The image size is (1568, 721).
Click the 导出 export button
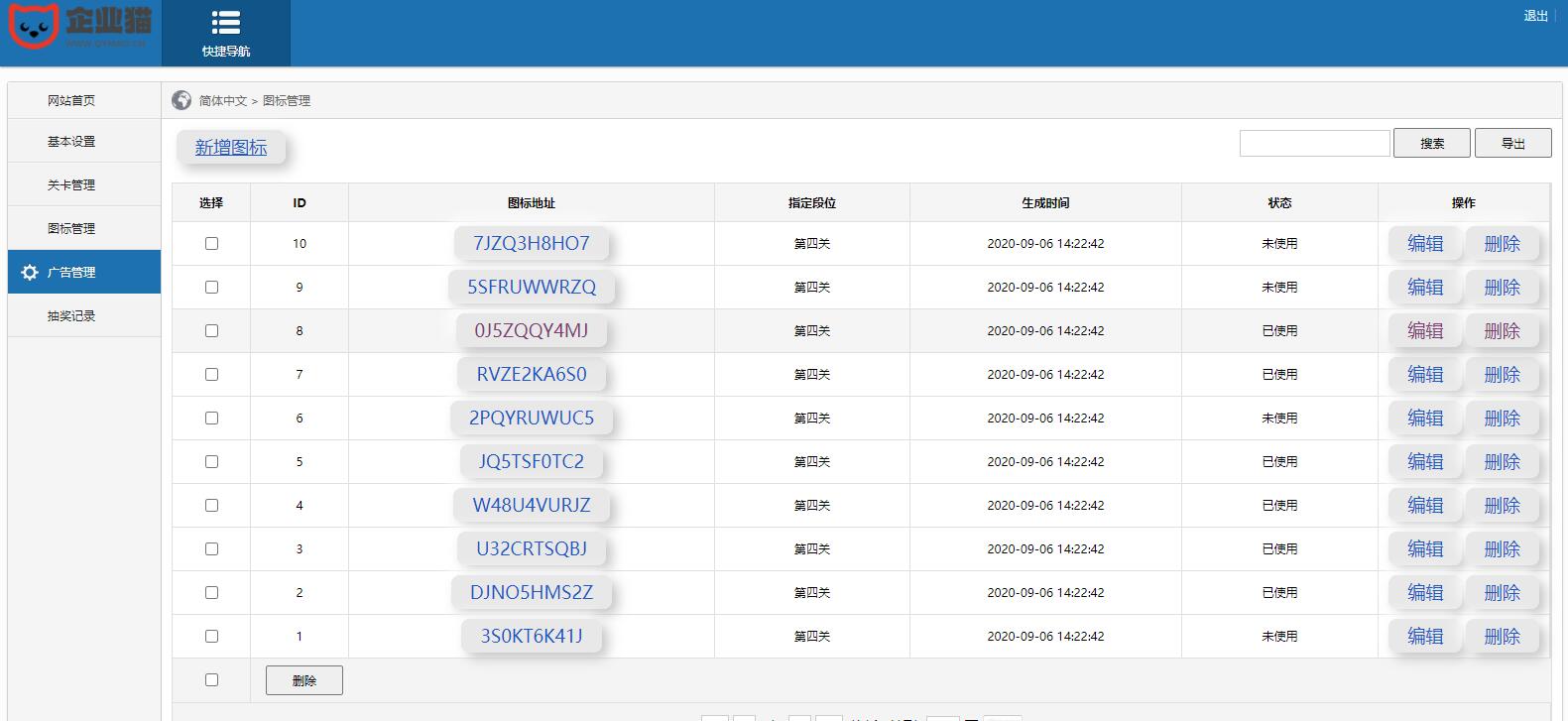[1512, 143]
